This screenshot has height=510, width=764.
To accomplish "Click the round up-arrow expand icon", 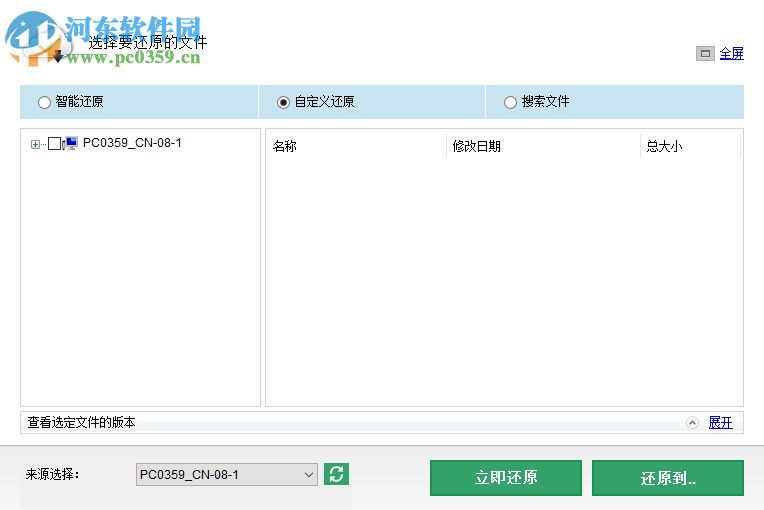I will pyautogui.click(x=692, y=423).
